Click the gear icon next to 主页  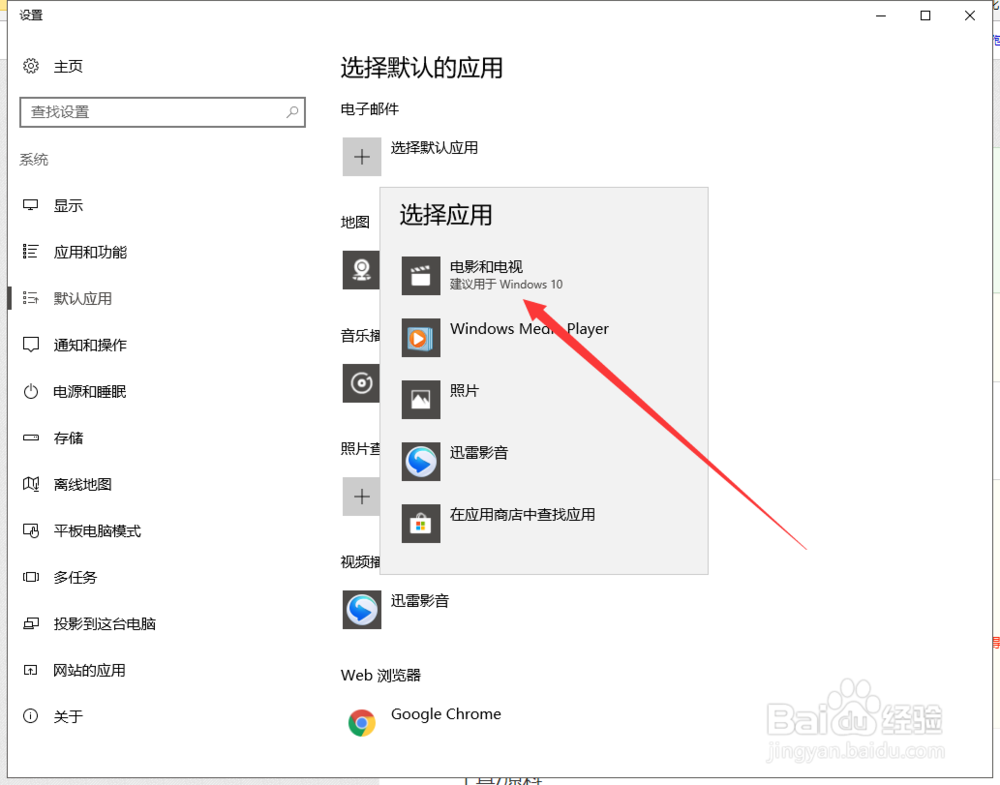[29, 66]
